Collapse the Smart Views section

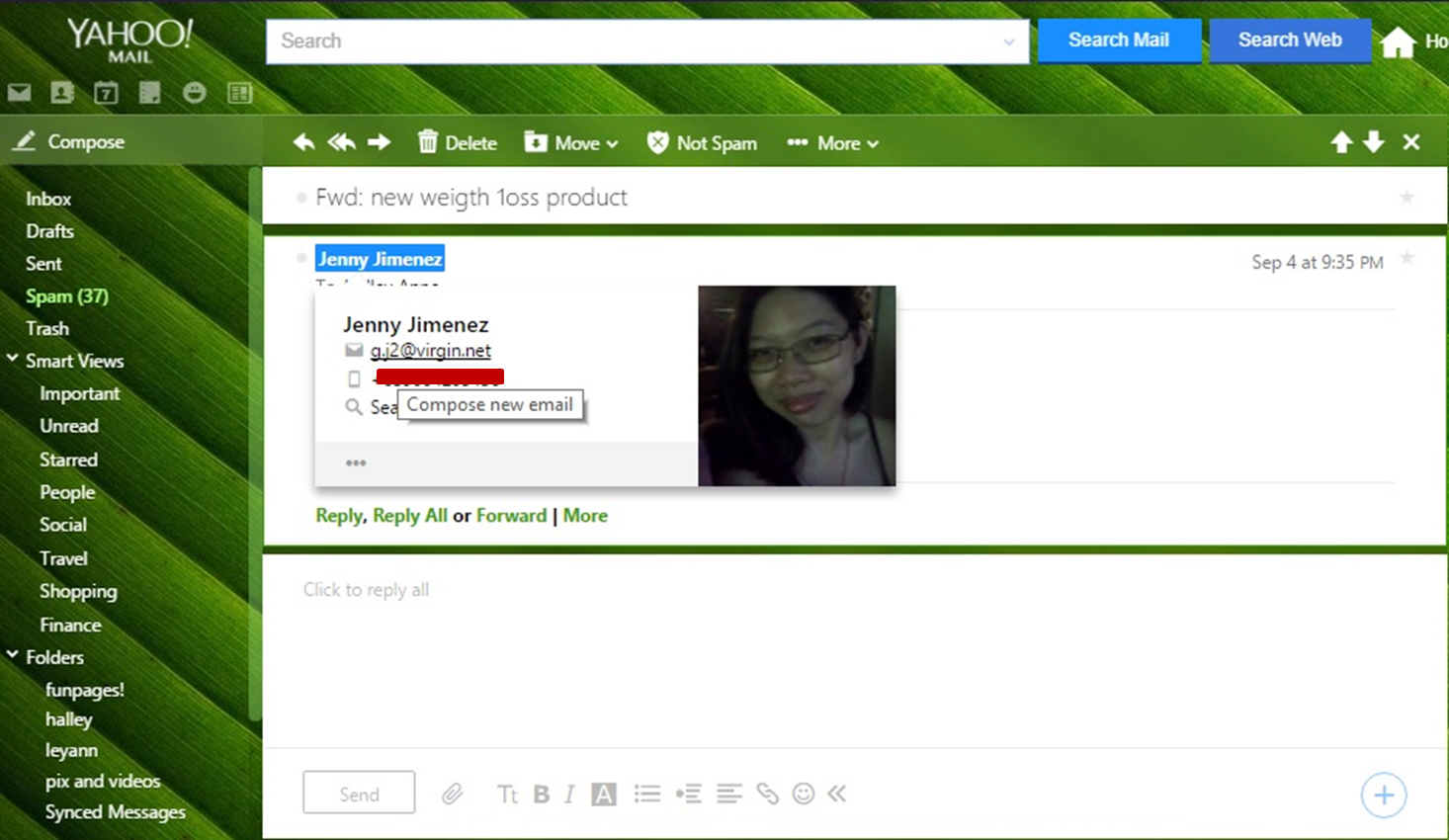[x=13, y=360]
